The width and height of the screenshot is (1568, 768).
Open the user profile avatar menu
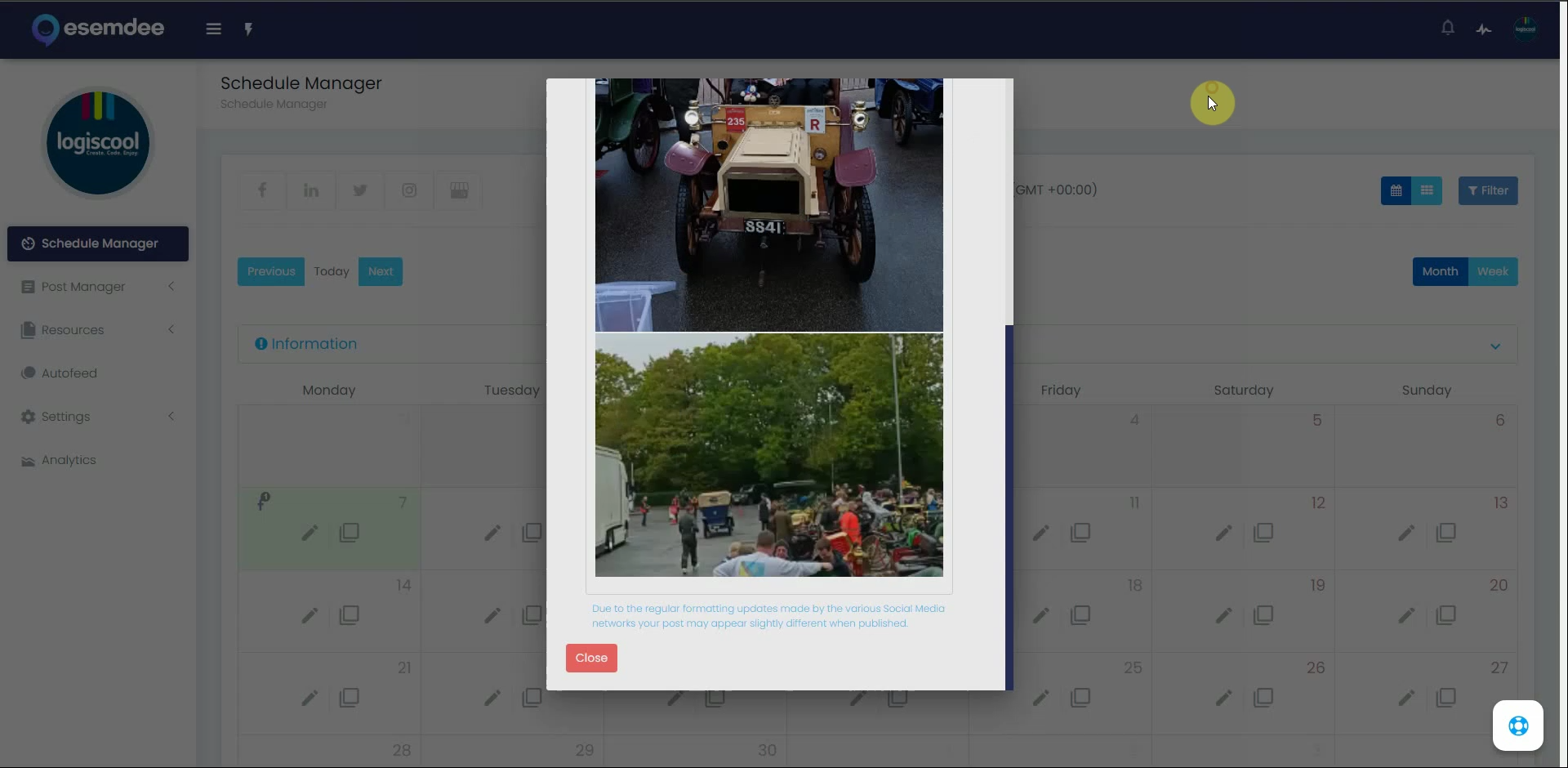click(x=1525, y=29)
